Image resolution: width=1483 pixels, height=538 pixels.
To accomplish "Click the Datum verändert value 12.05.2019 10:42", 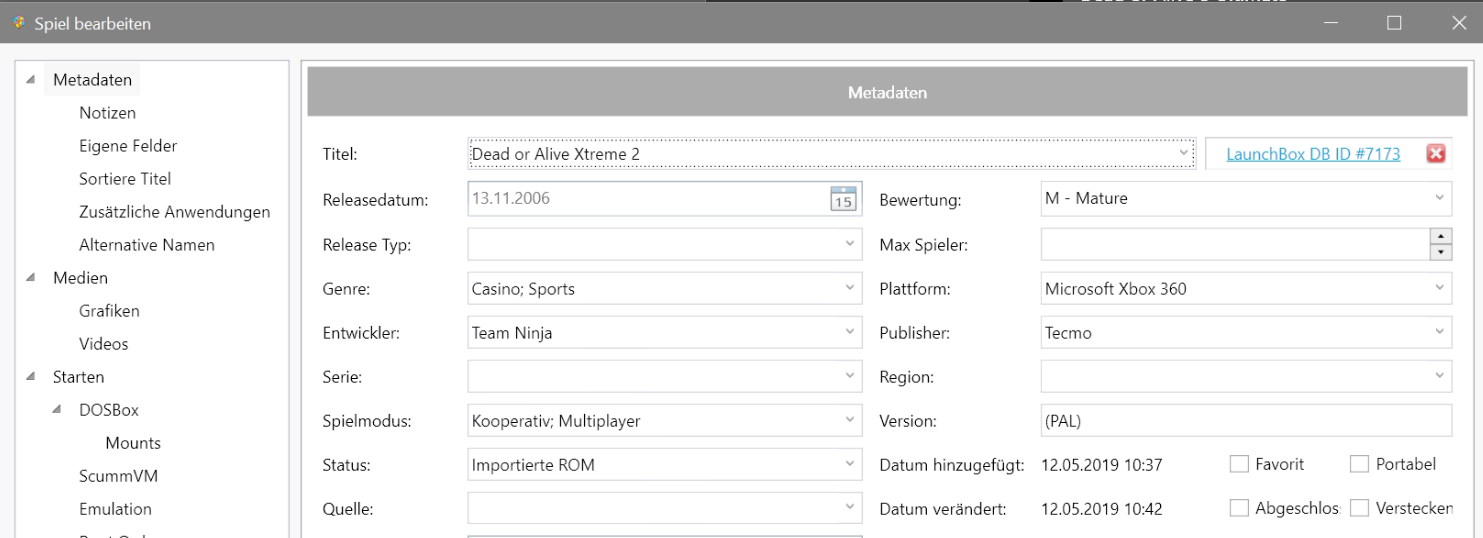I will [1101, 508].
